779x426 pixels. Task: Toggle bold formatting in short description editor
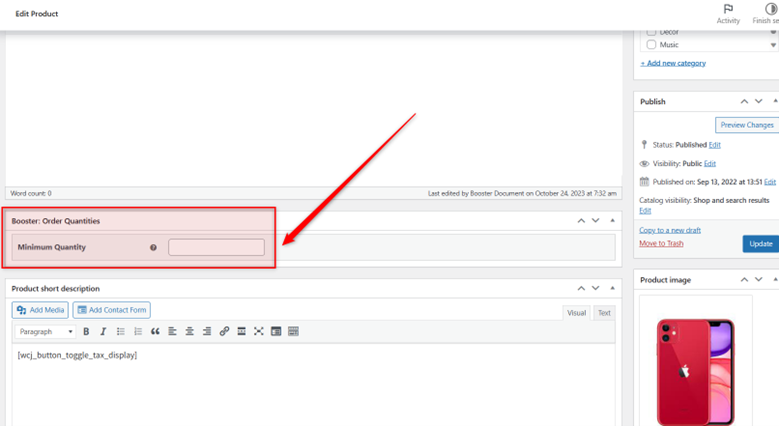click(86, 332)
